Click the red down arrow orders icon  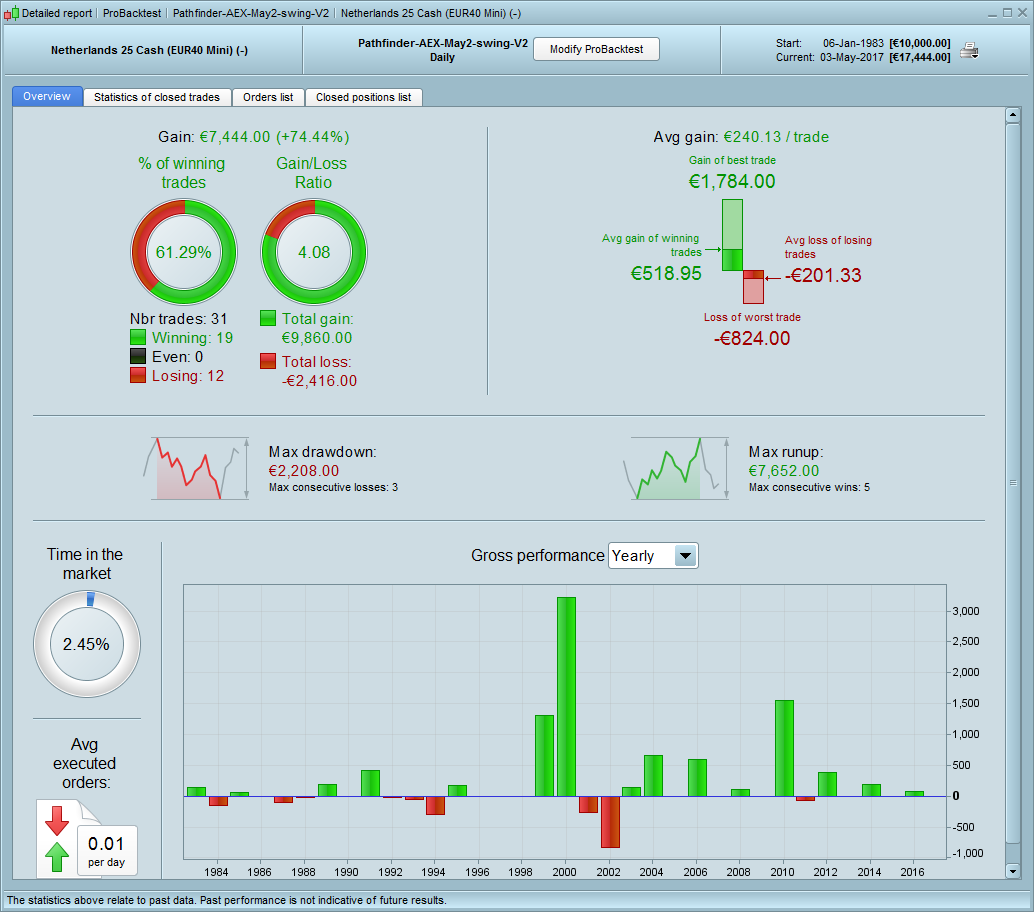(x=57, y=820)
